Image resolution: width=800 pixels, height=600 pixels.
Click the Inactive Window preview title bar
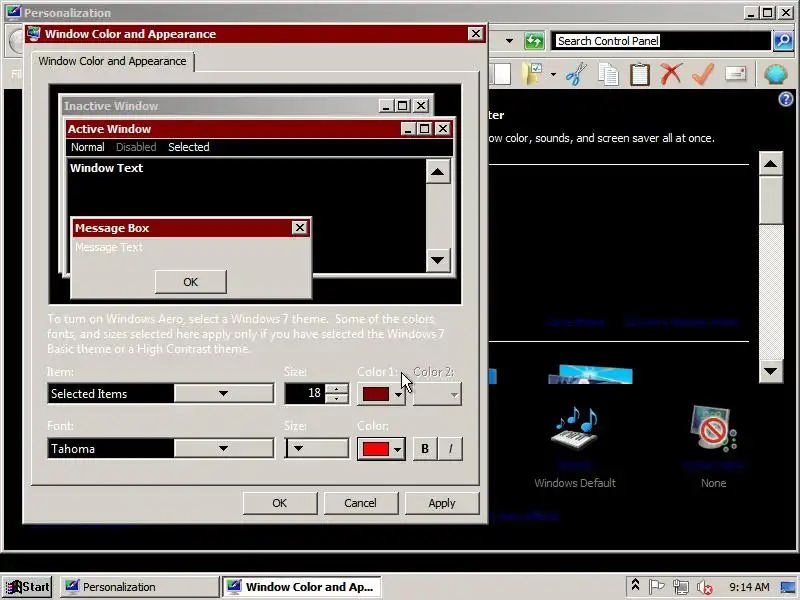[247, 106]
